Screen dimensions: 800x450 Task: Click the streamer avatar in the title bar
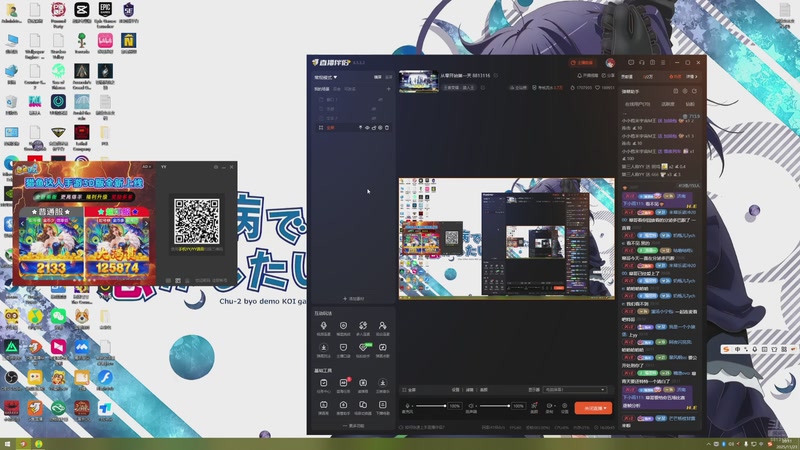point(610,63)
